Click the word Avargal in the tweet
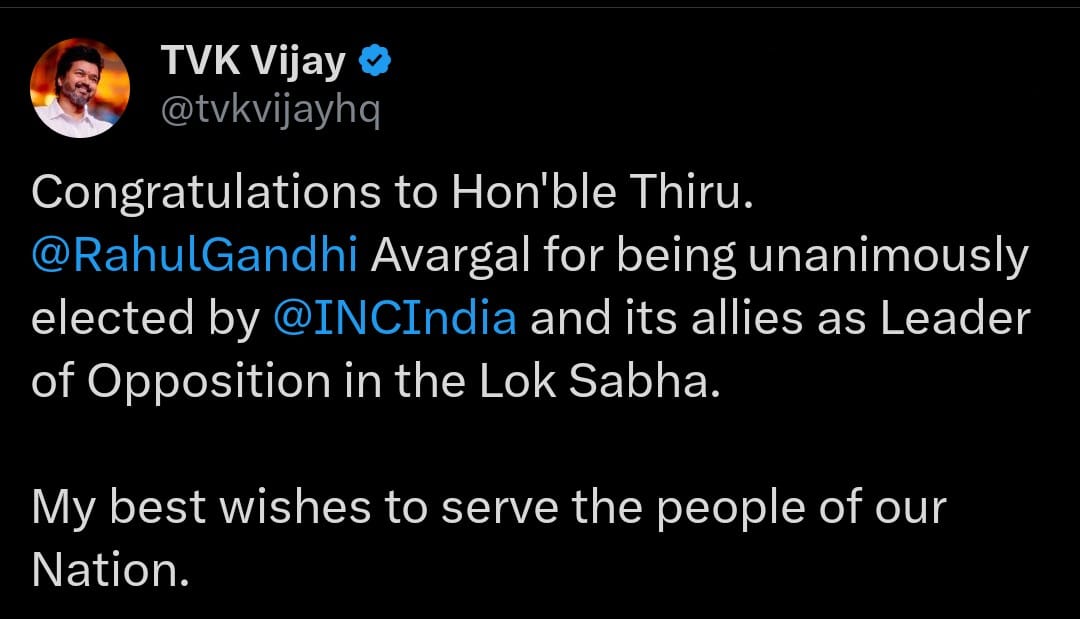 click(x=451, y=255)
